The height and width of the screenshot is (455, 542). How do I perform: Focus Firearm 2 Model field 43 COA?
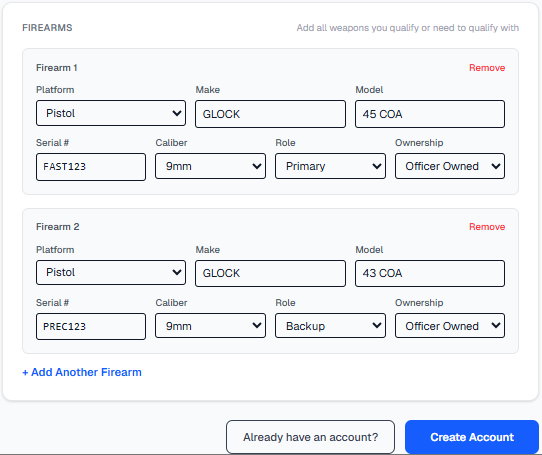point(430,273)
